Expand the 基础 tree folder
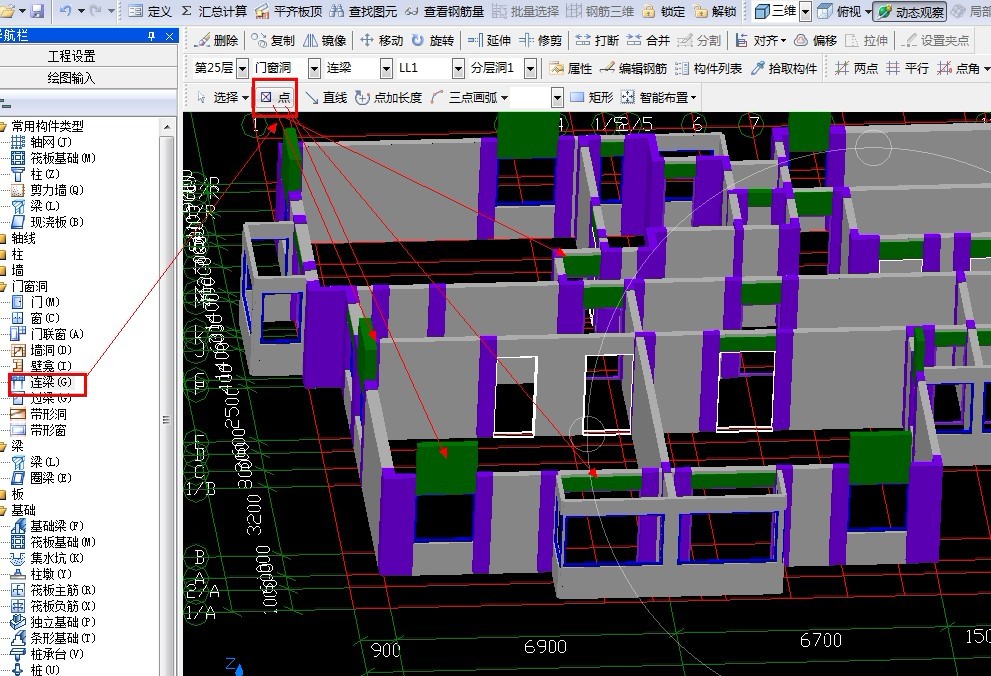Viewport: 991px width, 676px height. point(3,510)
